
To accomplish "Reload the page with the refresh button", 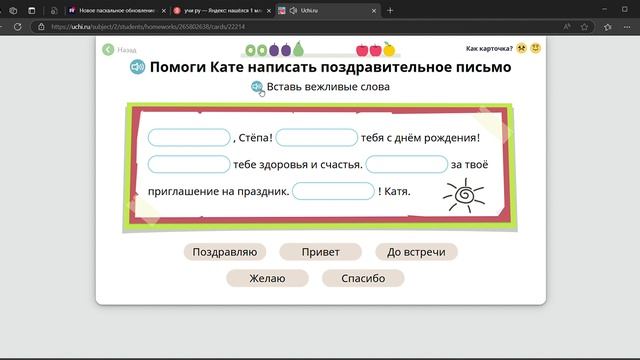I will [x=18, y=27].
